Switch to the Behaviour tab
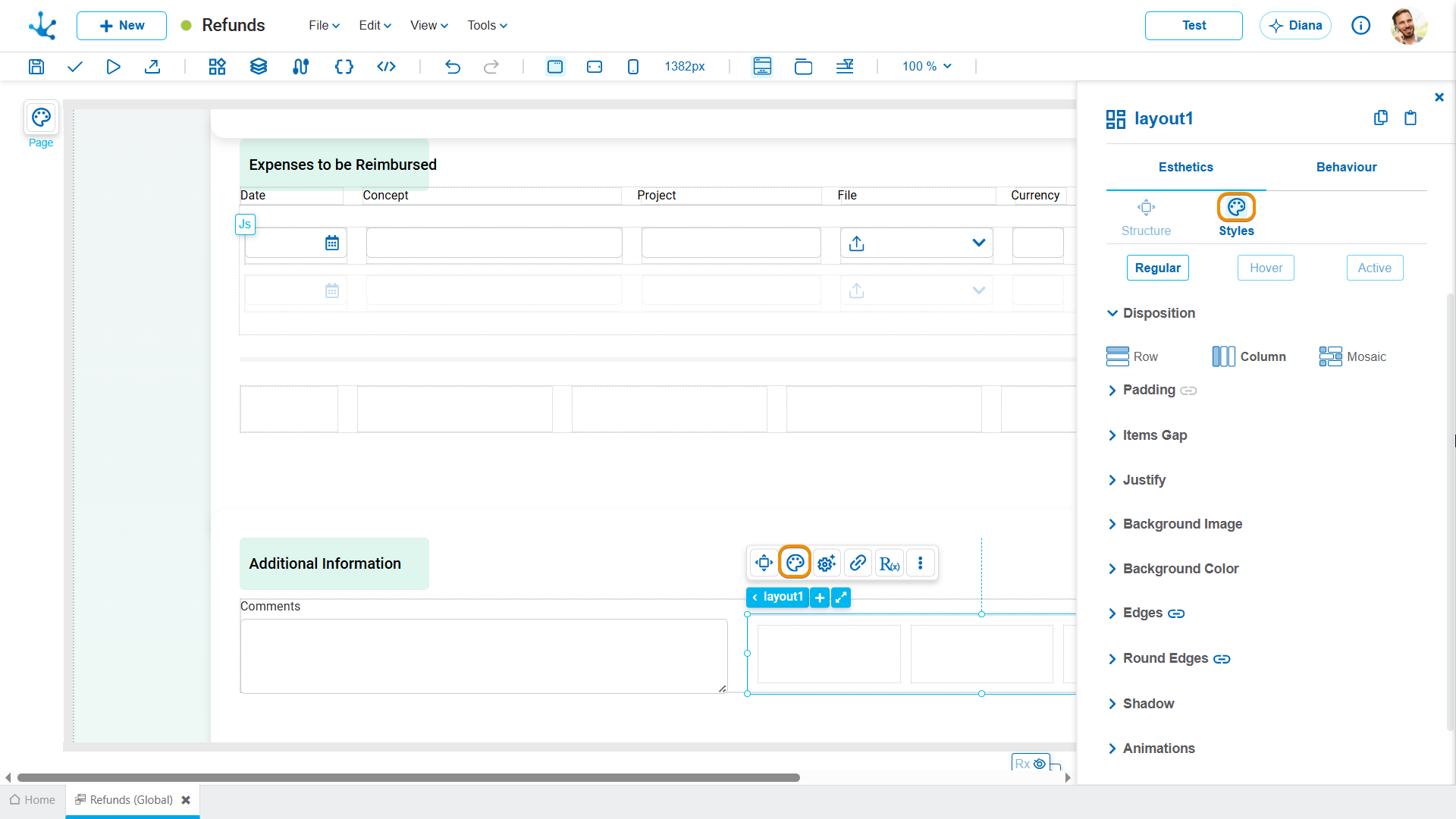 1346,167
